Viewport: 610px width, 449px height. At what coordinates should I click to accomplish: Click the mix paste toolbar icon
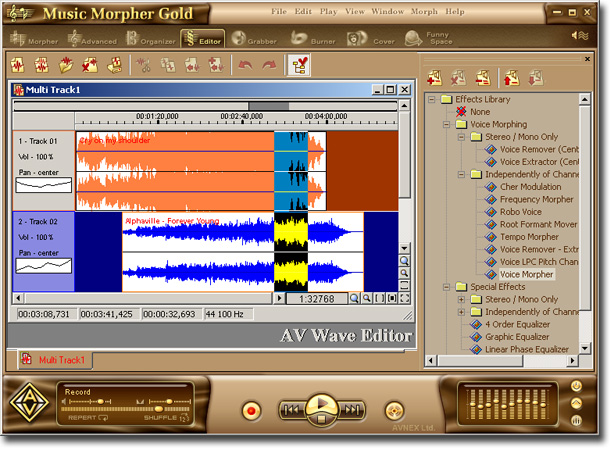point(216,65)
